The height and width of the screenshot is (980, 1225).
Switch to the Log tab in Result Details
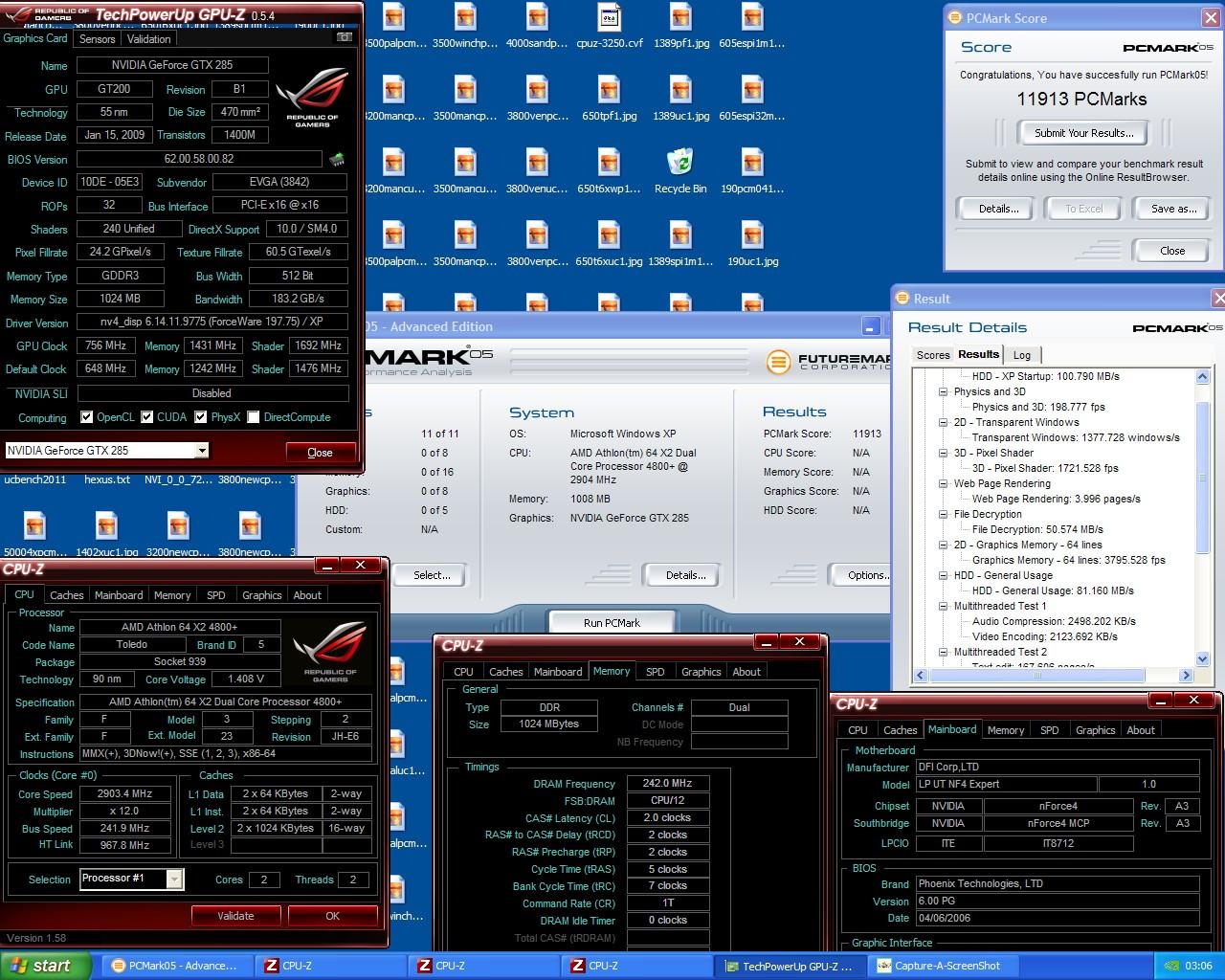click(1022, 355)
